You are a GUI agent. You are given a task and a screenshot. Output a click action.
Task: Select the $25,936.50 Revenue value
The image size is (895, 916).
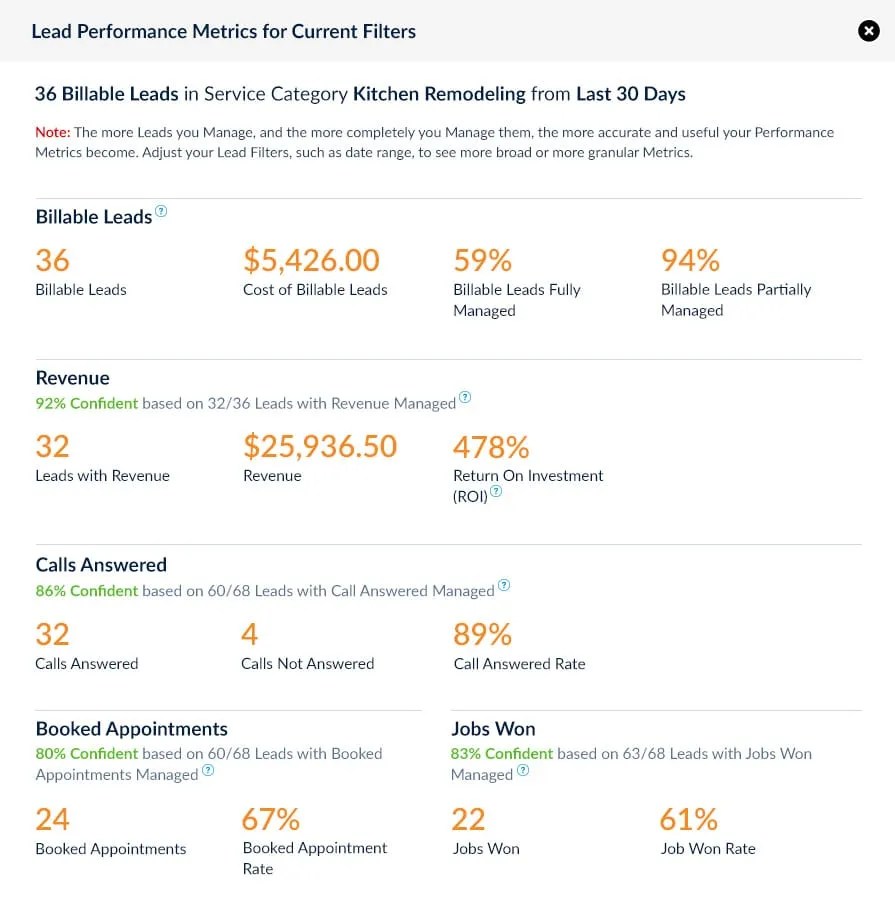pyautogui.click(x=320, y=446)
